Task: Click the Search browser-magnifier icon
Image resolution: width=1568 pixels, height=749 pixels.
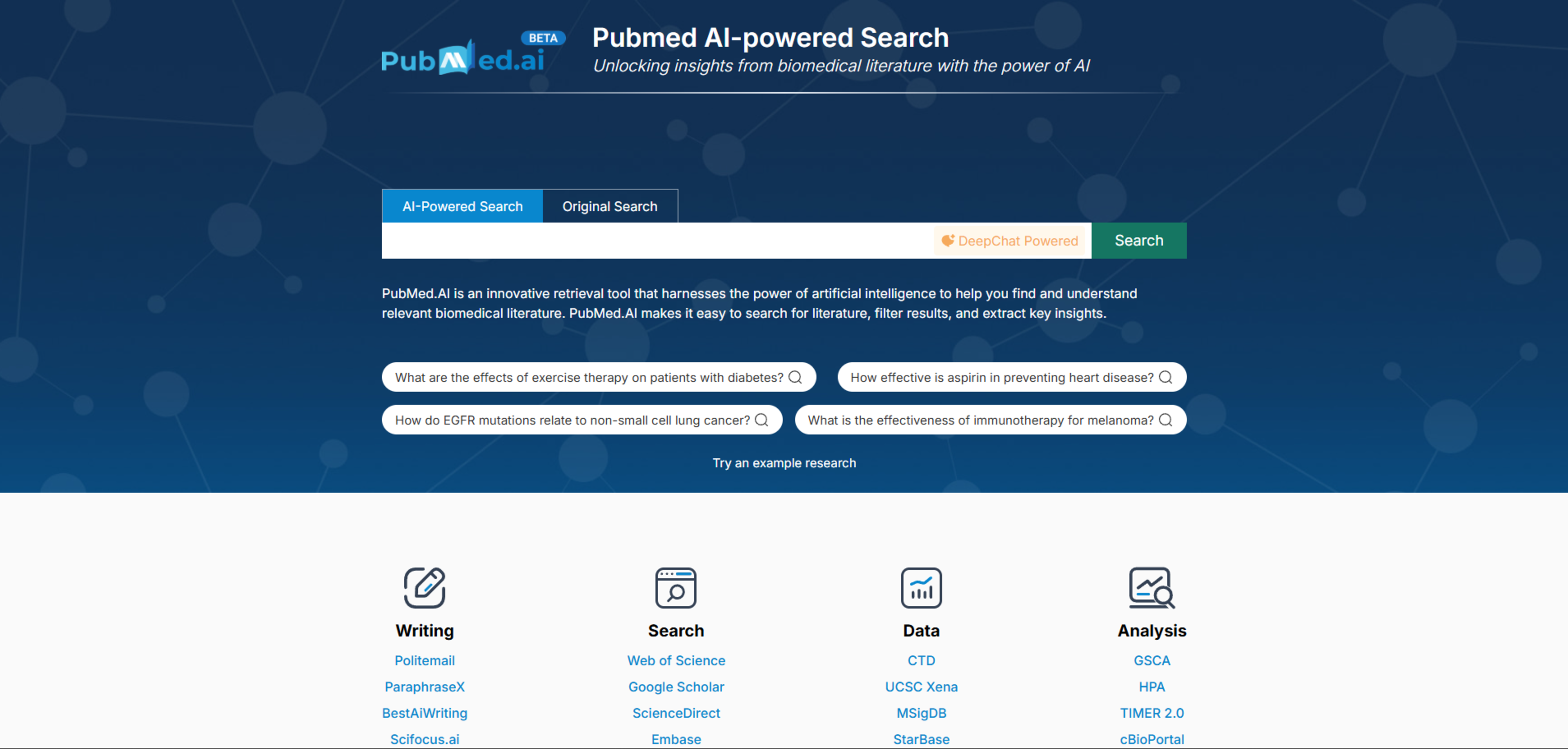Action: point(676,587)
